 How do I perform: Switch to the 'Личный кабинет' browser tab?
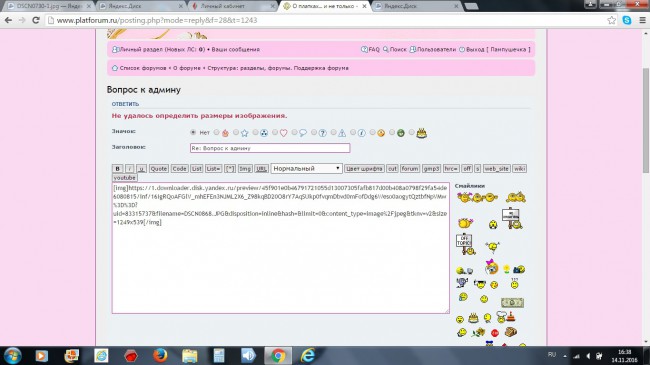click(x=233, y=6)
